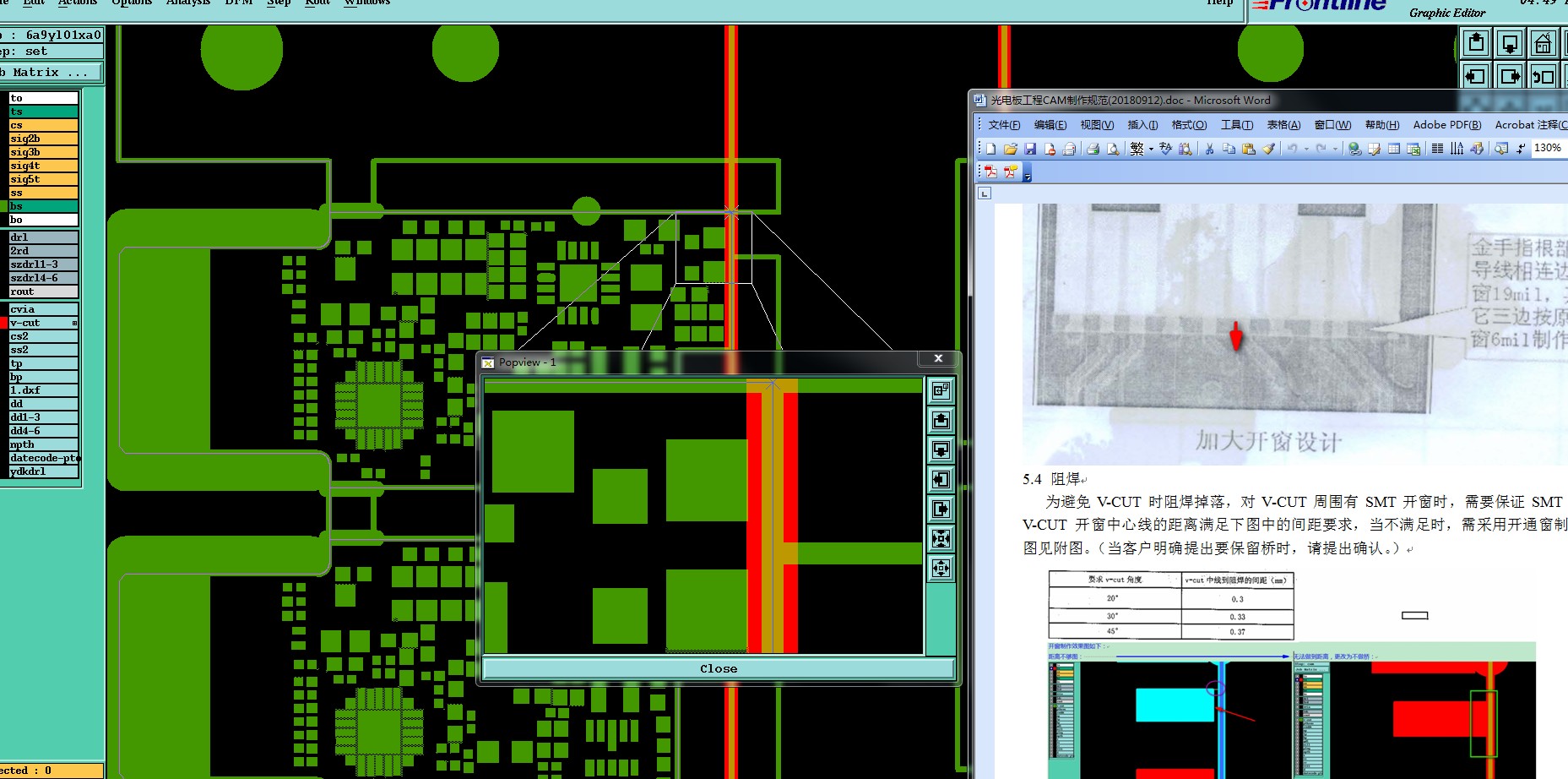Click the Popview X close button
This screenshot has height=779, width=1568.
coord(938,359)
